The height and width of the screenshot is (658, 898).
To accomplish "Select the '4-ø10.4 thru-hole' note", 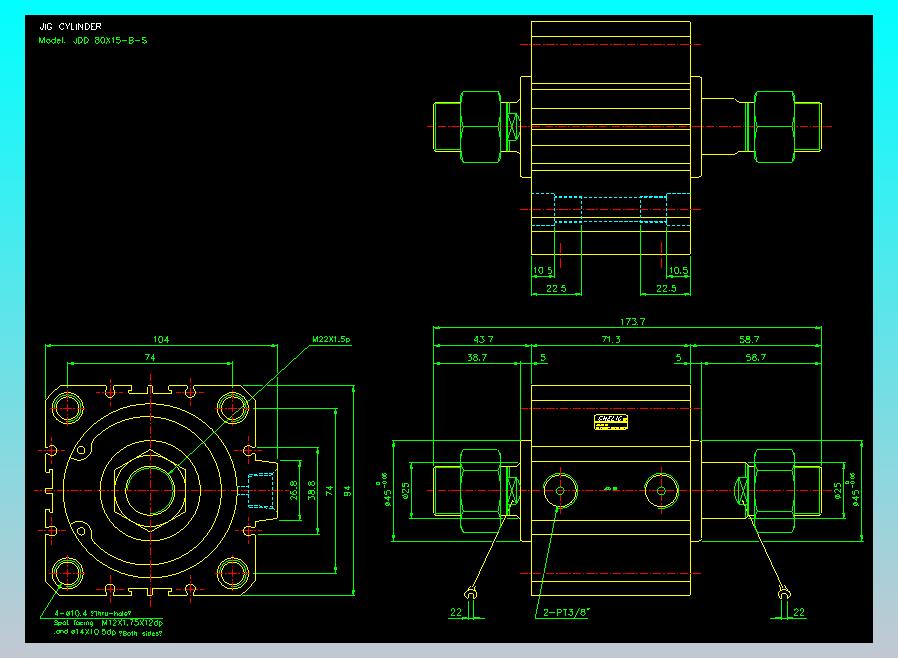I will 93,613.
